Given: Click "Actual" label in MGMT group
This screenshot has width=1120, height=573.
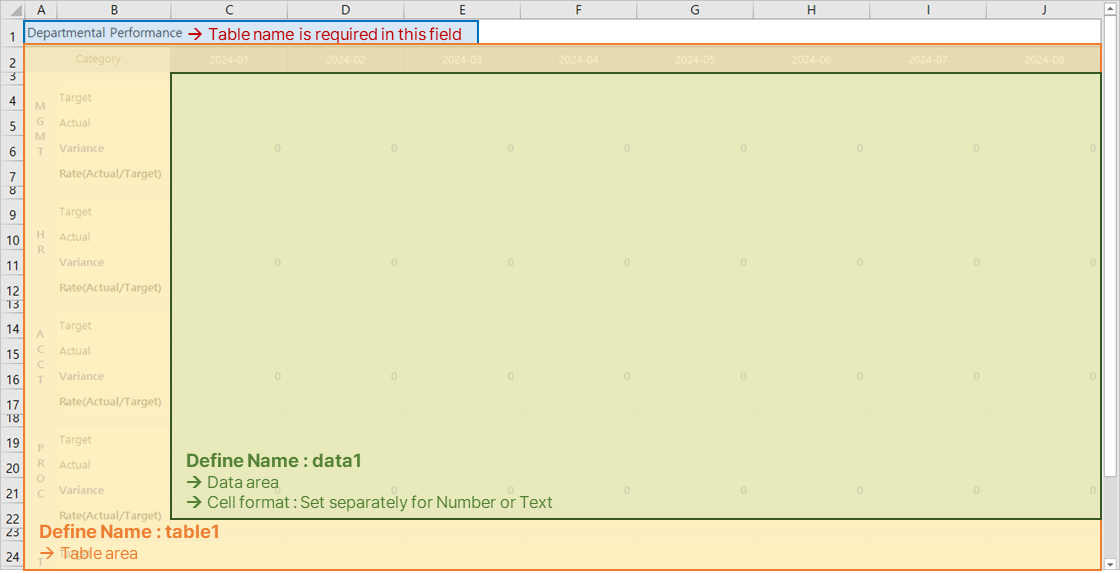Looking at the screenshot, I should pyautogui.click(x=74, y=123).
